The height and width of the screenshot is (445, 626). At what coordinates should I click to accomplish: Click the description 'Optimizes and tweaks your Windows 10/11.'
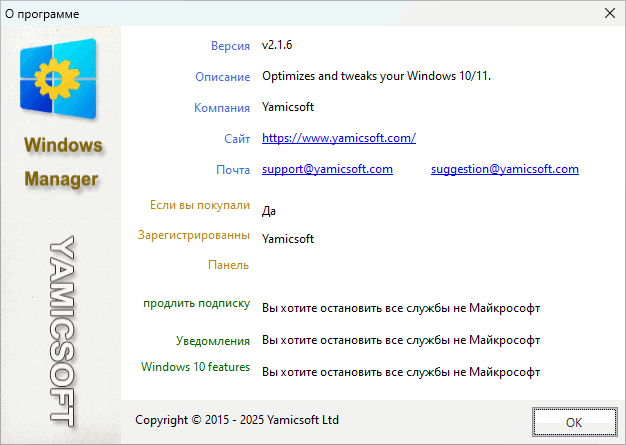[x=376, y=76]
